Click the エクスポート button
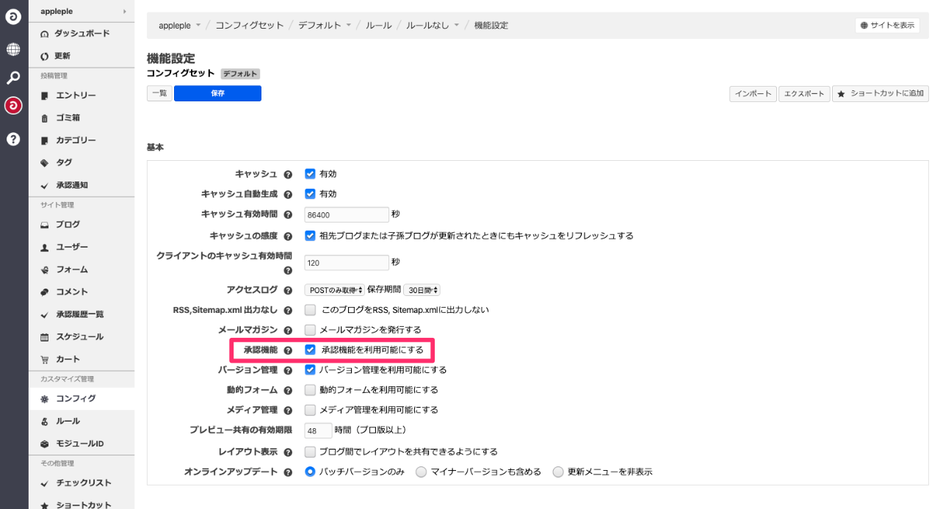Image resolution: width=940 pixels, height=509 pixels. point(804,93)
